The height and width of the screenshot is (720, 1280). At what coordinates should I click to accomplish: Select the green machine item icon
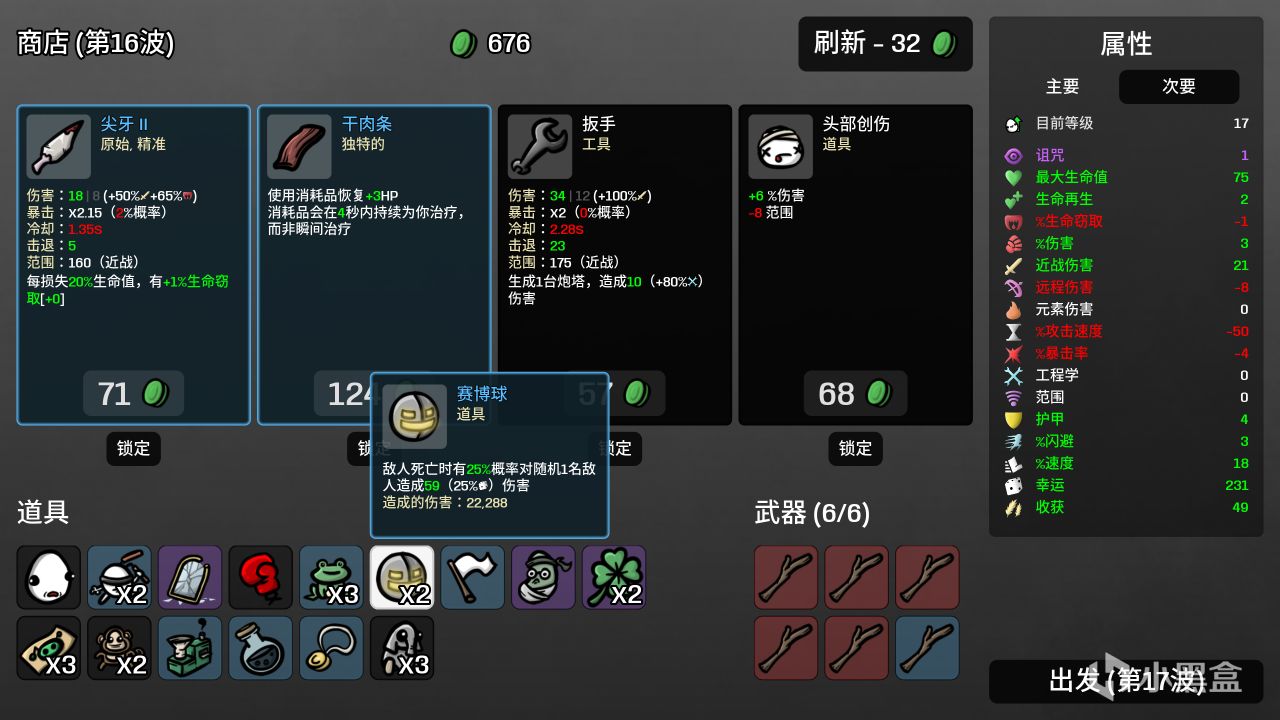(190, 648)
